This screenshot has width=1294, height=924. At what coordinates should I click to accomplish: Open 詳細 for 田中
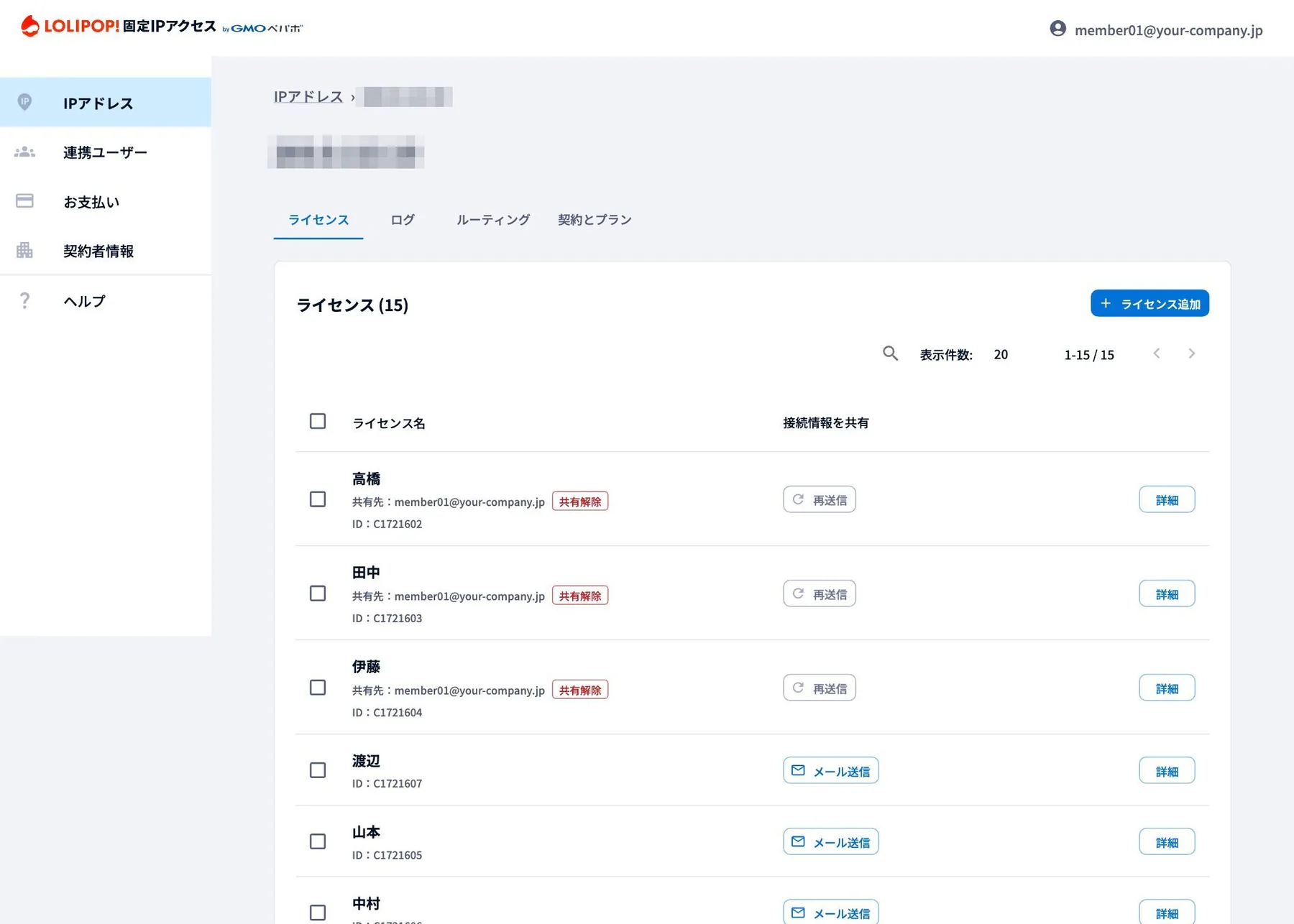point(1167,593)
